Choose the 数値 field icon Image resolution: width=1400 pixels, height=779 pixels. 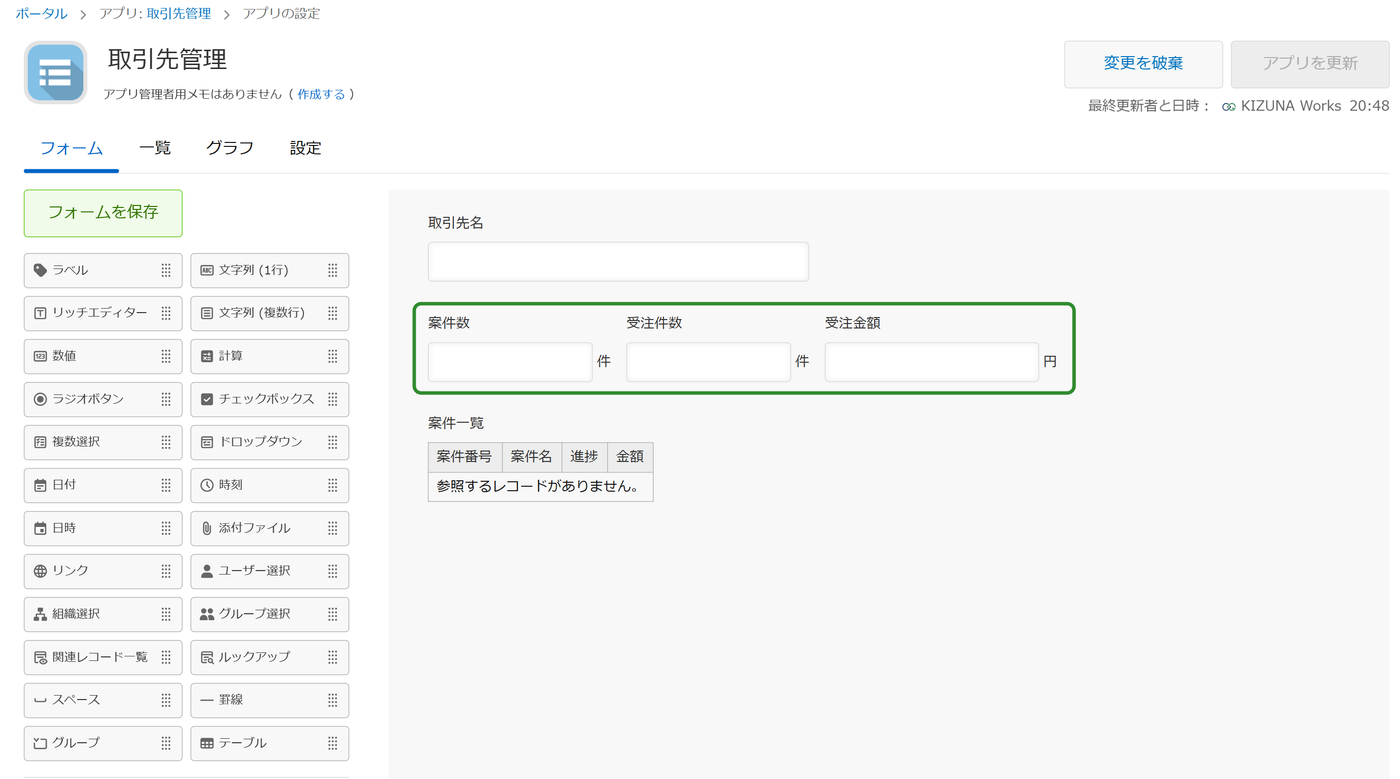40,356
